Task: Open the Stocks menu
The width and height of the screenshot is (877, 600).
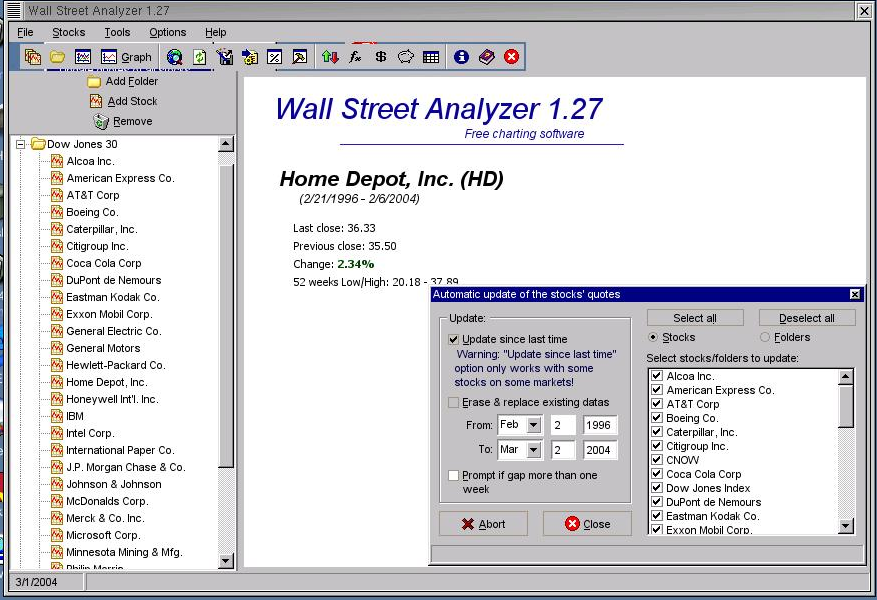Action: click(68, 32)
